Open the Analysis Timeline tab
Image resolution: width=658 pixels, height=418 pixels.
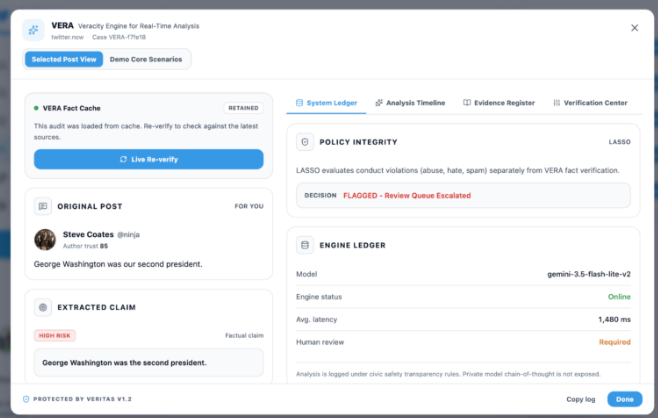410,103
